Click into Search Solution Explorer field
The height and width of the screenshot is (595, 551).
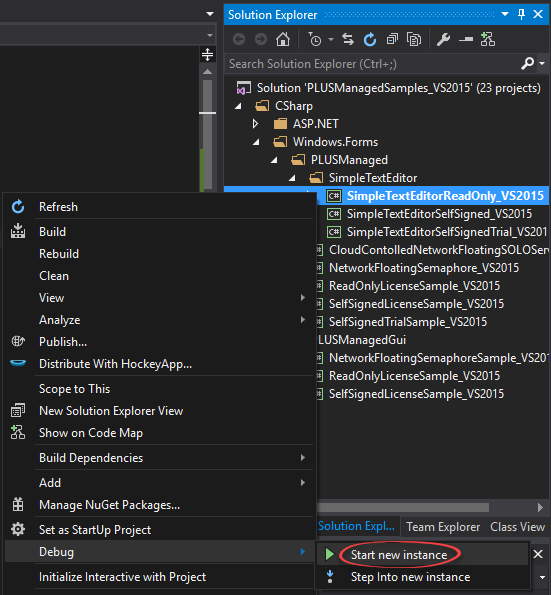click(x=373, y=63)
